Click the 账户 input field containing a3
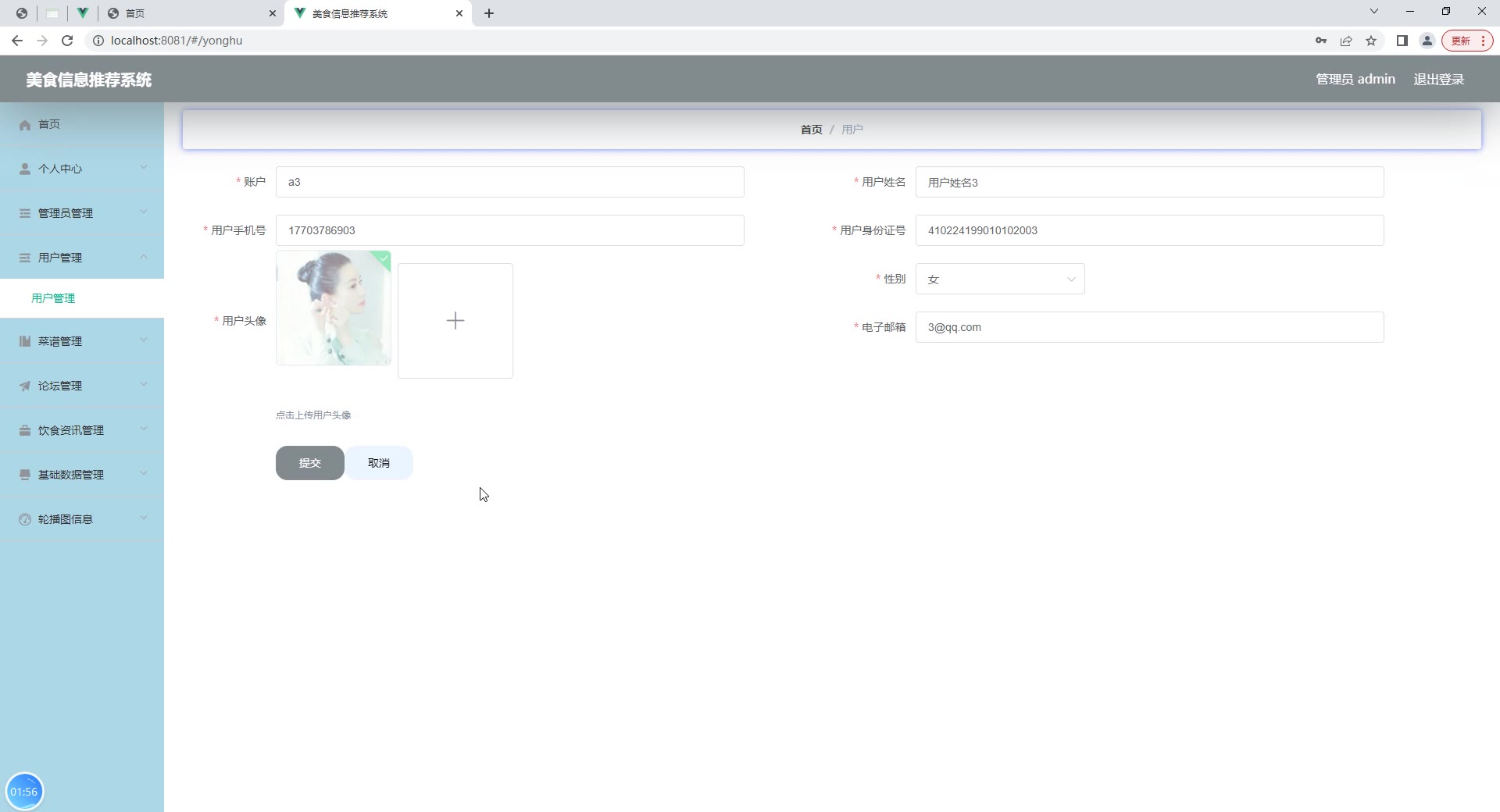 [x=510, y=182]
